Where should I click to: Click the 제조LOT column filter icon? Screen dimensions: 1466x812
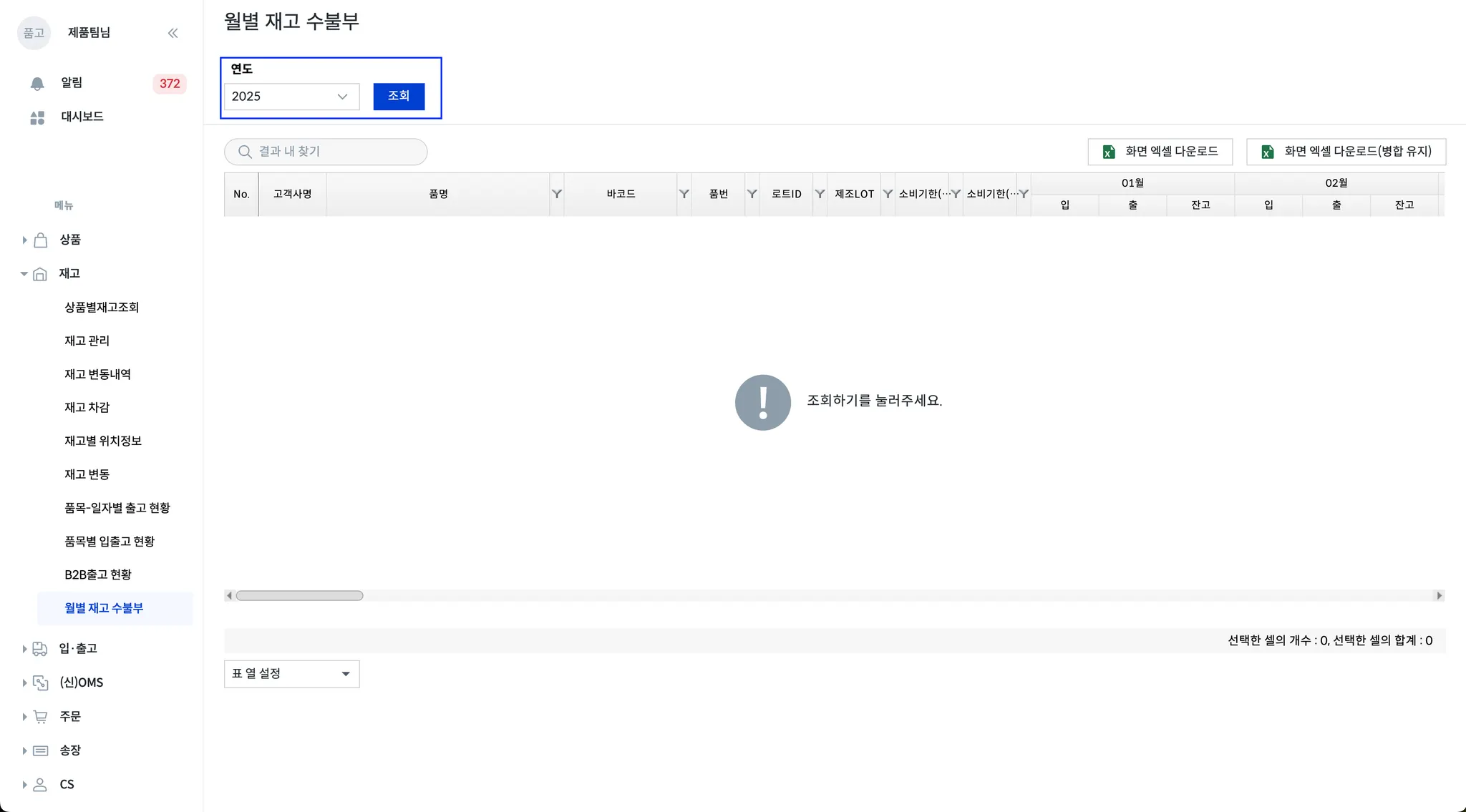point(888,194)
